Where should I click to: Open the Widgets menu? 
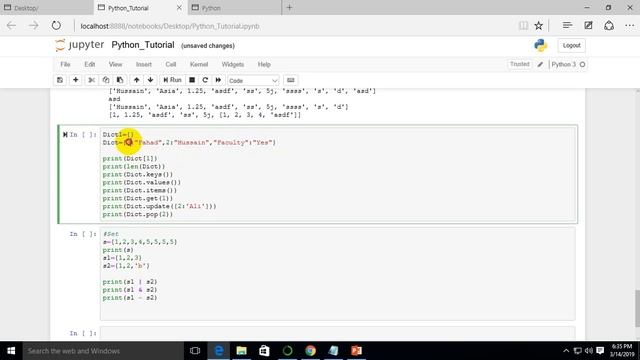pyautogui.click(x=233, y=64)
